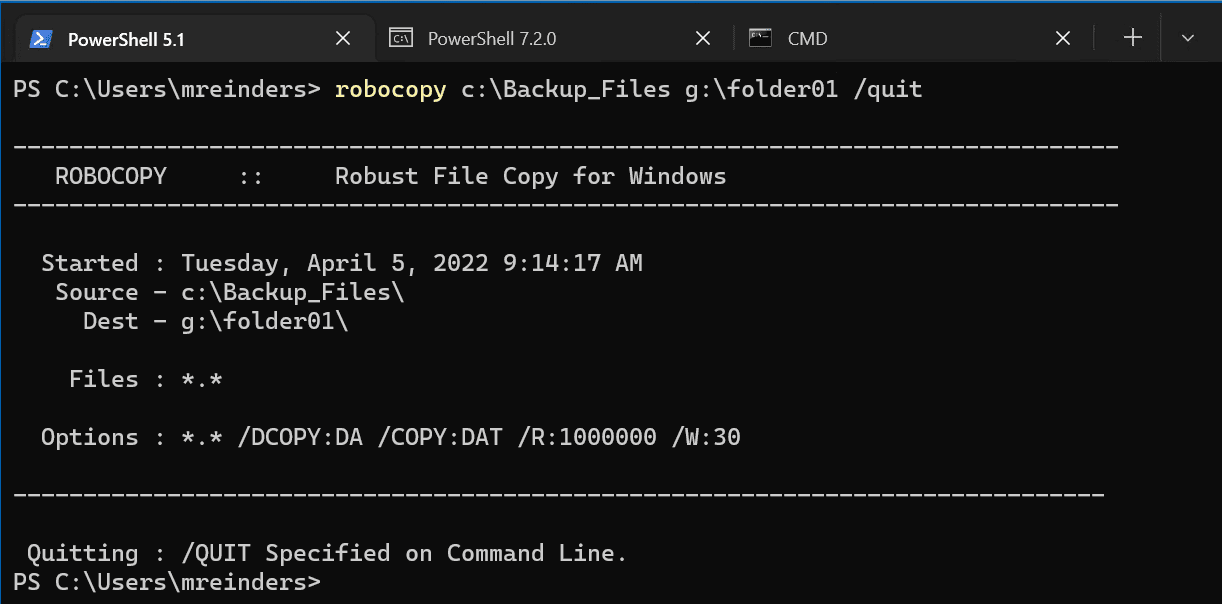
Task: Close the PowerShell 7.2.0 tab
Action: [x=703, y=39]
